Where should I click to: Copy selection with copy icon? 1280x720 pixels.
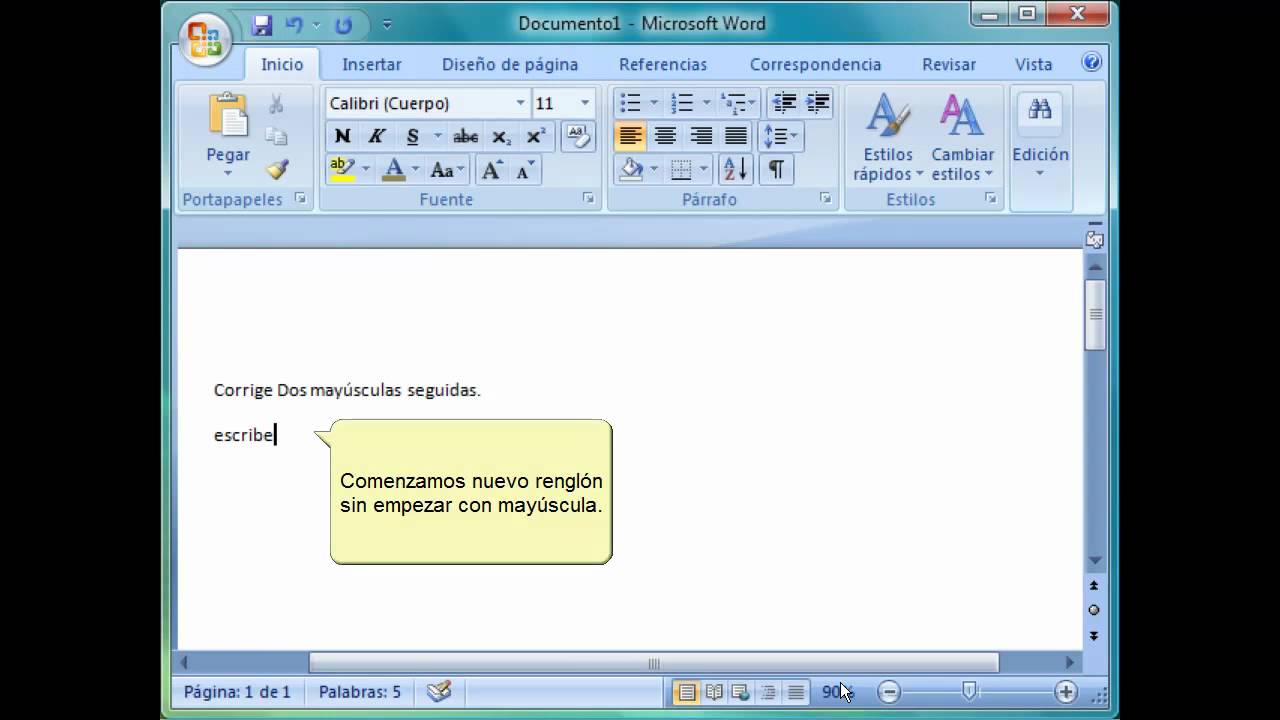click(276, 137)
